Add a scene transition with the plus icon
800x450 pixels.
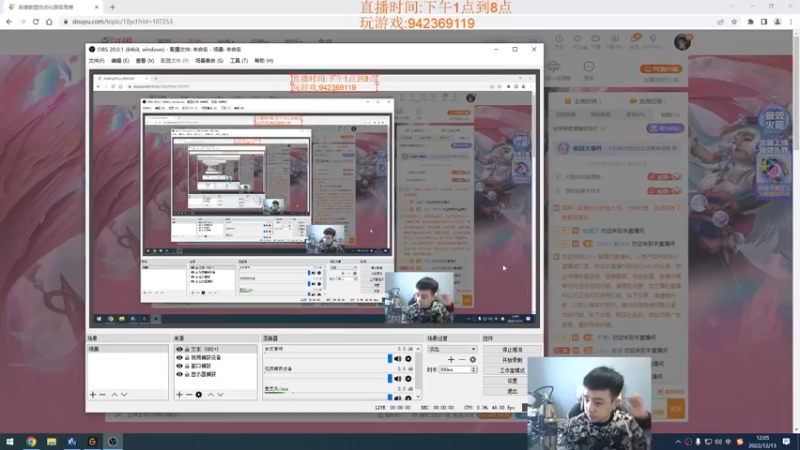[x=451, y=360]
